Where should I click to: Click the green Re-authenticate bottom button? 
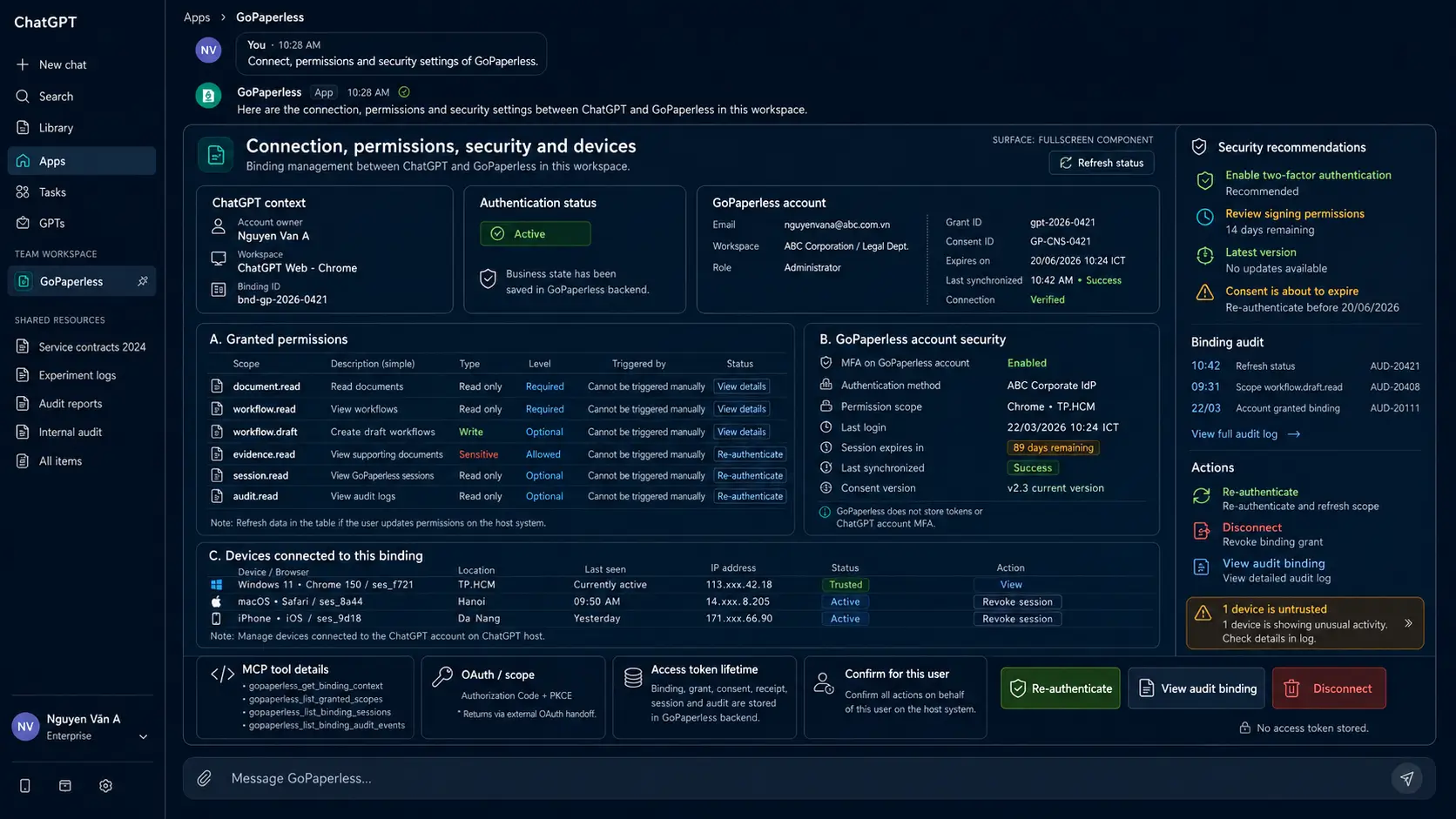pyautogui.click(x=1061, y=688)
